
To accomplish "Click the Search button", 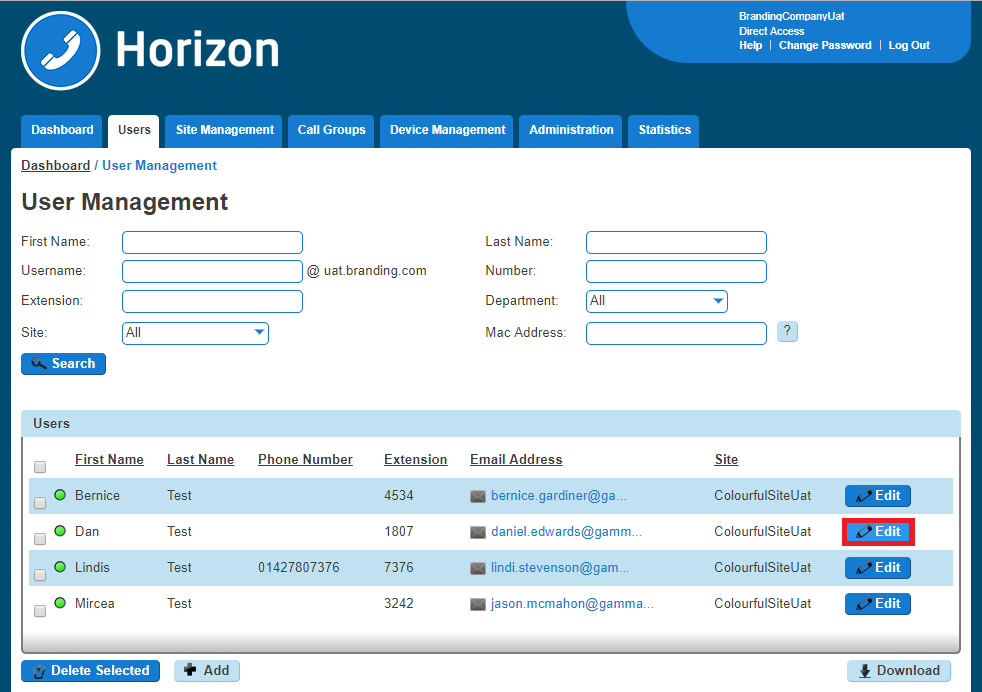I will pos(63,364).
